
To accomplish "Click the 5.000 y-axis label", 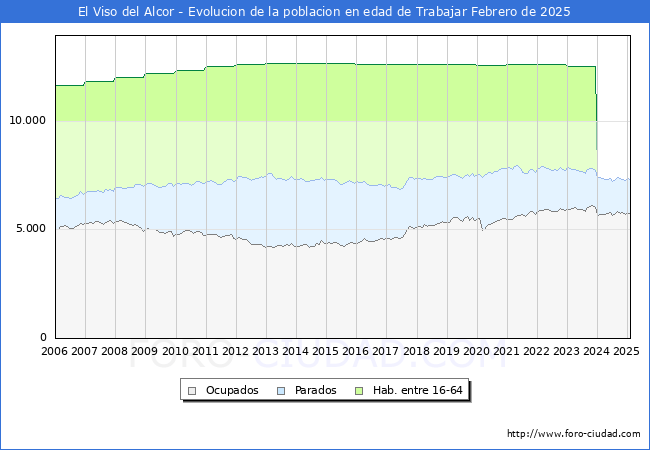I will pyautogui.click(x=31, y=229).
